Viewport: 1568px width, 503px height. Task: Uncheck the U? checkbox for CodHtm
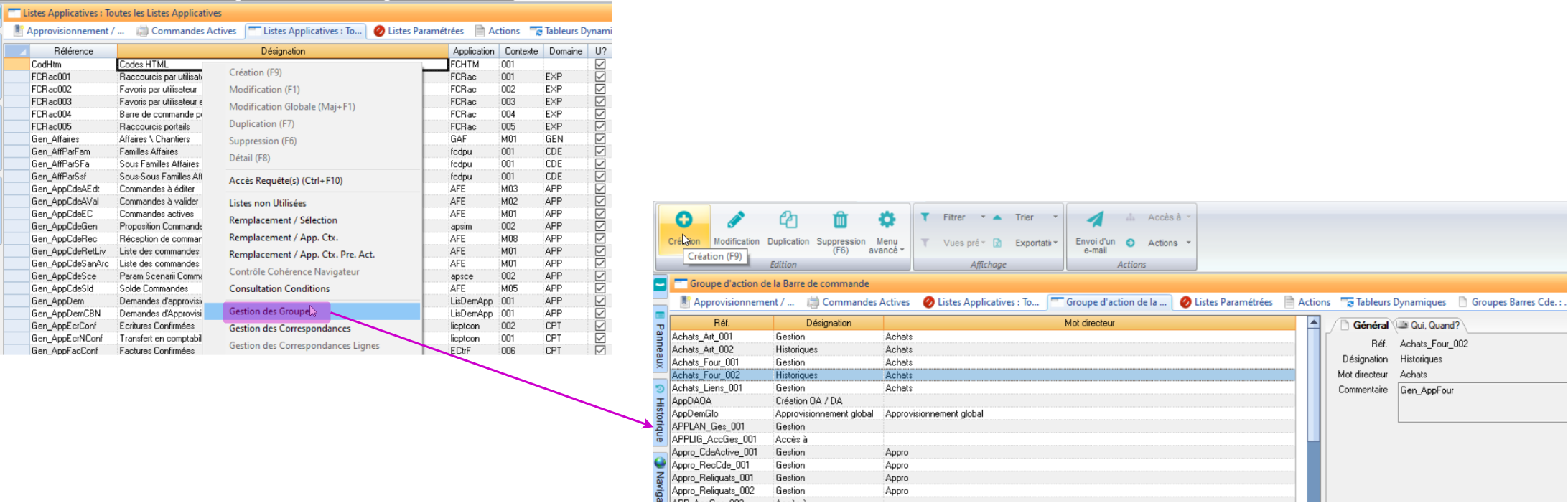[600, 65]
